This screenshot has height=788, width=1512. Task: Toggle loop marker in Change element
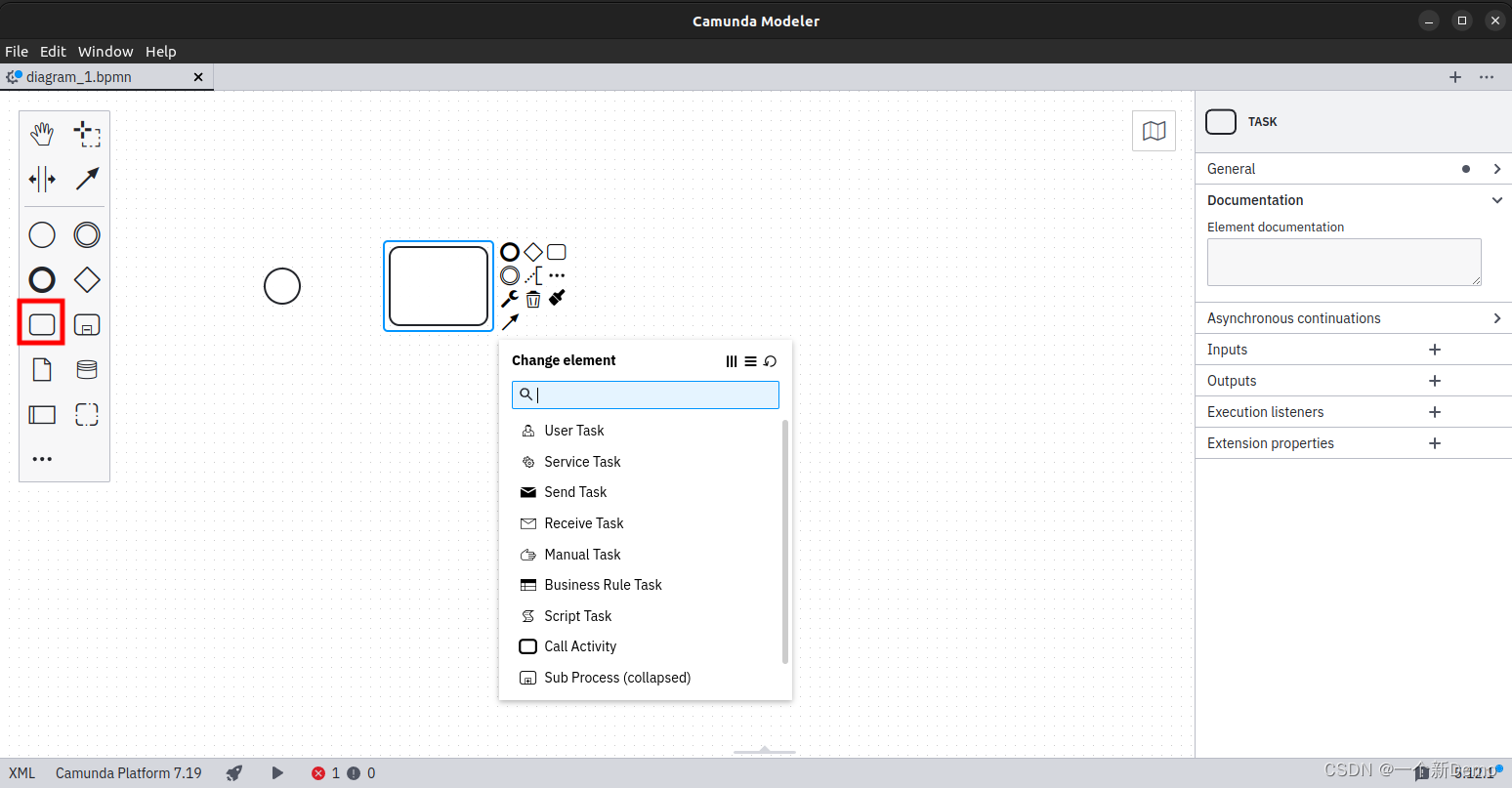[x=770, y=361]
